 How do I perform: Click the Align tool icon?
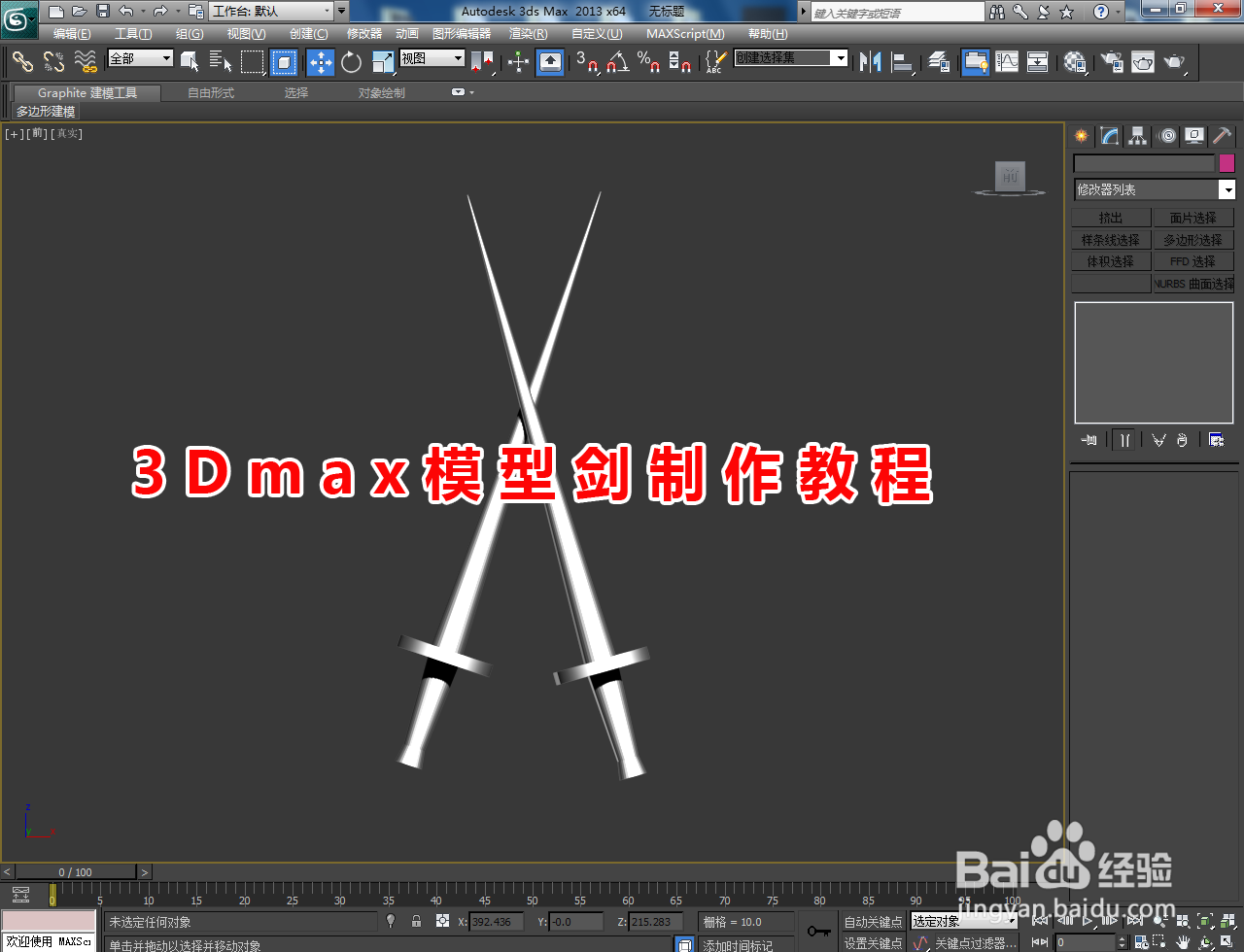[x=903, y=62]
